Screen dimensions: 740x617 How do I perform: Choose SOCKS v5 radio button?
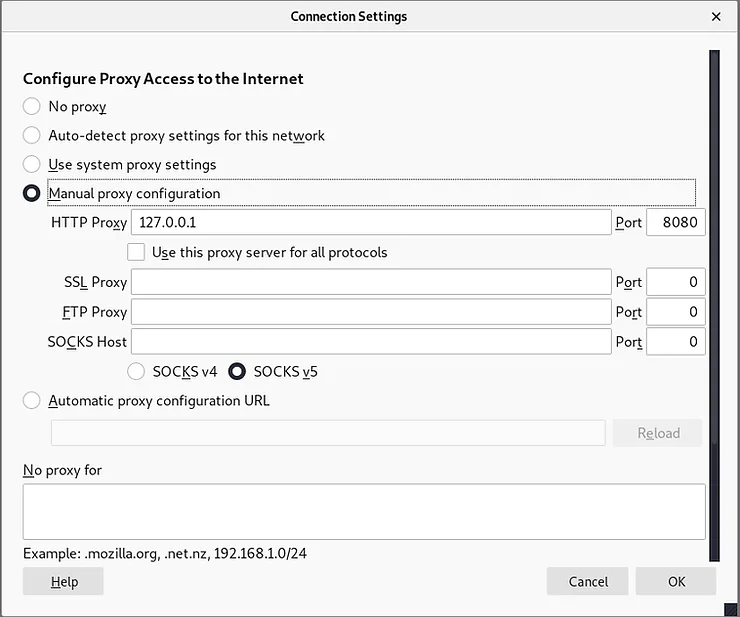tap(237, 372)
